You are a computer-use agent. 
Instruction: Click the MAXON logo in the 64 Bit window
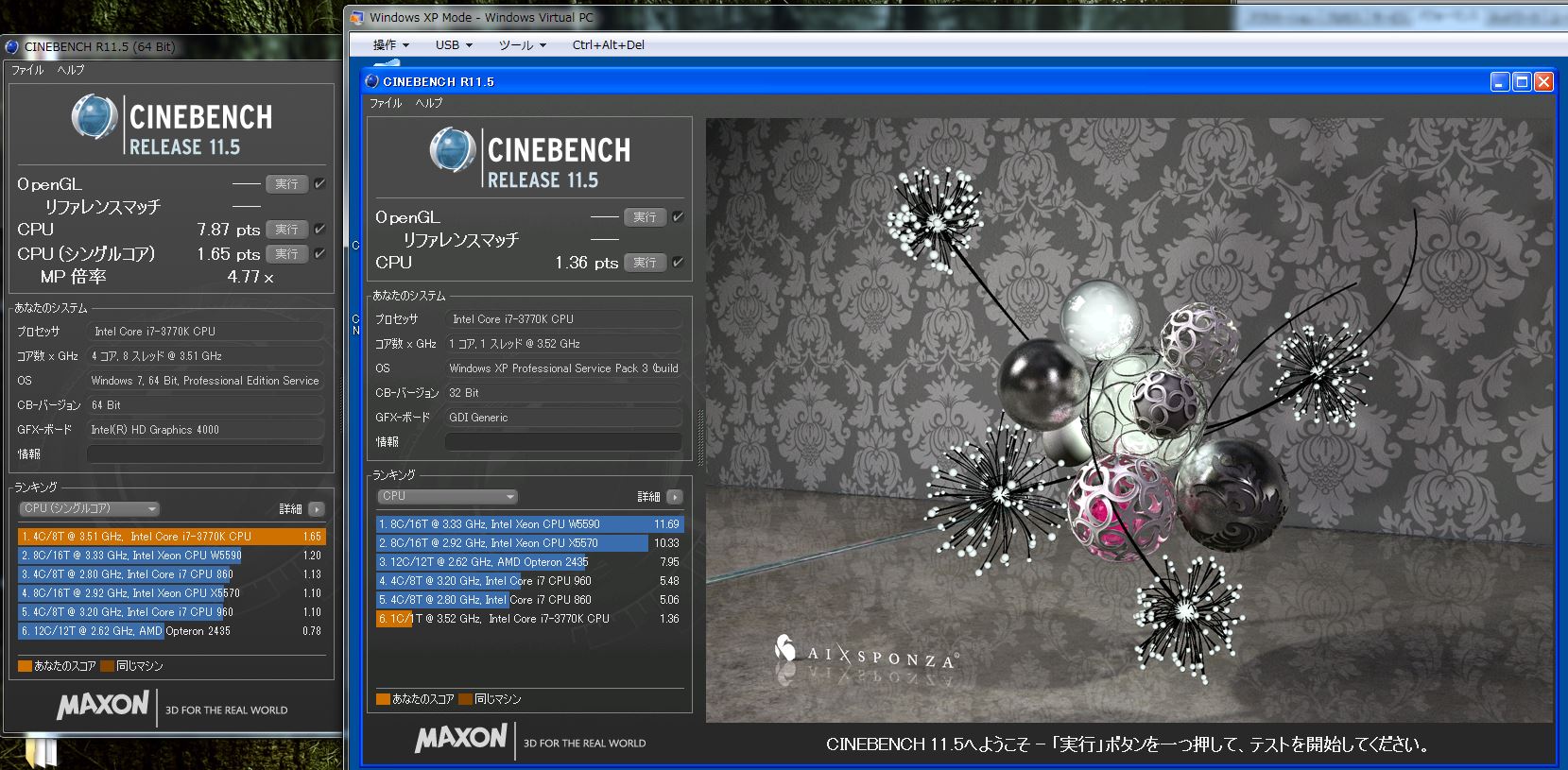pos(103,706)
